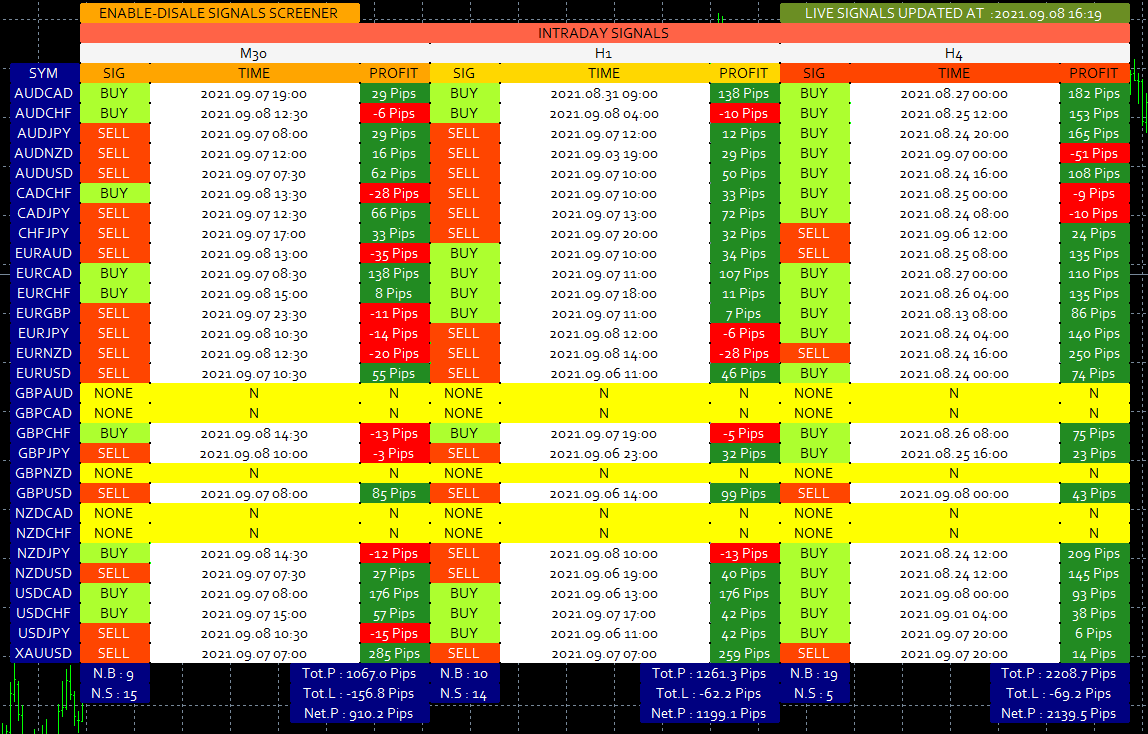
Task: Select the 250 Pips EURNZD H4 profit
Action: [x=1093, y=353]
